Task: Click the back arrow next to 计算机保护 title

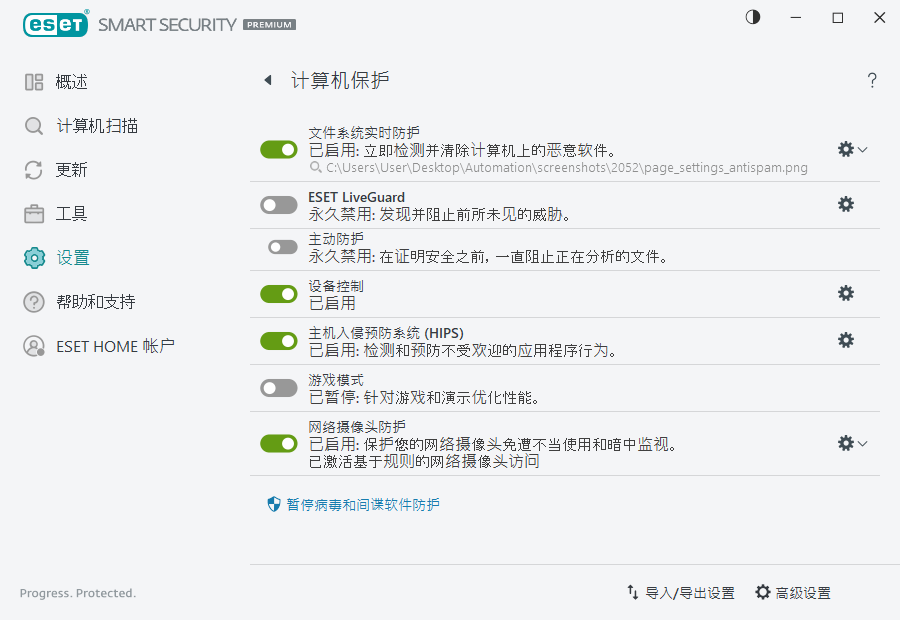Action: pos(267,80)
